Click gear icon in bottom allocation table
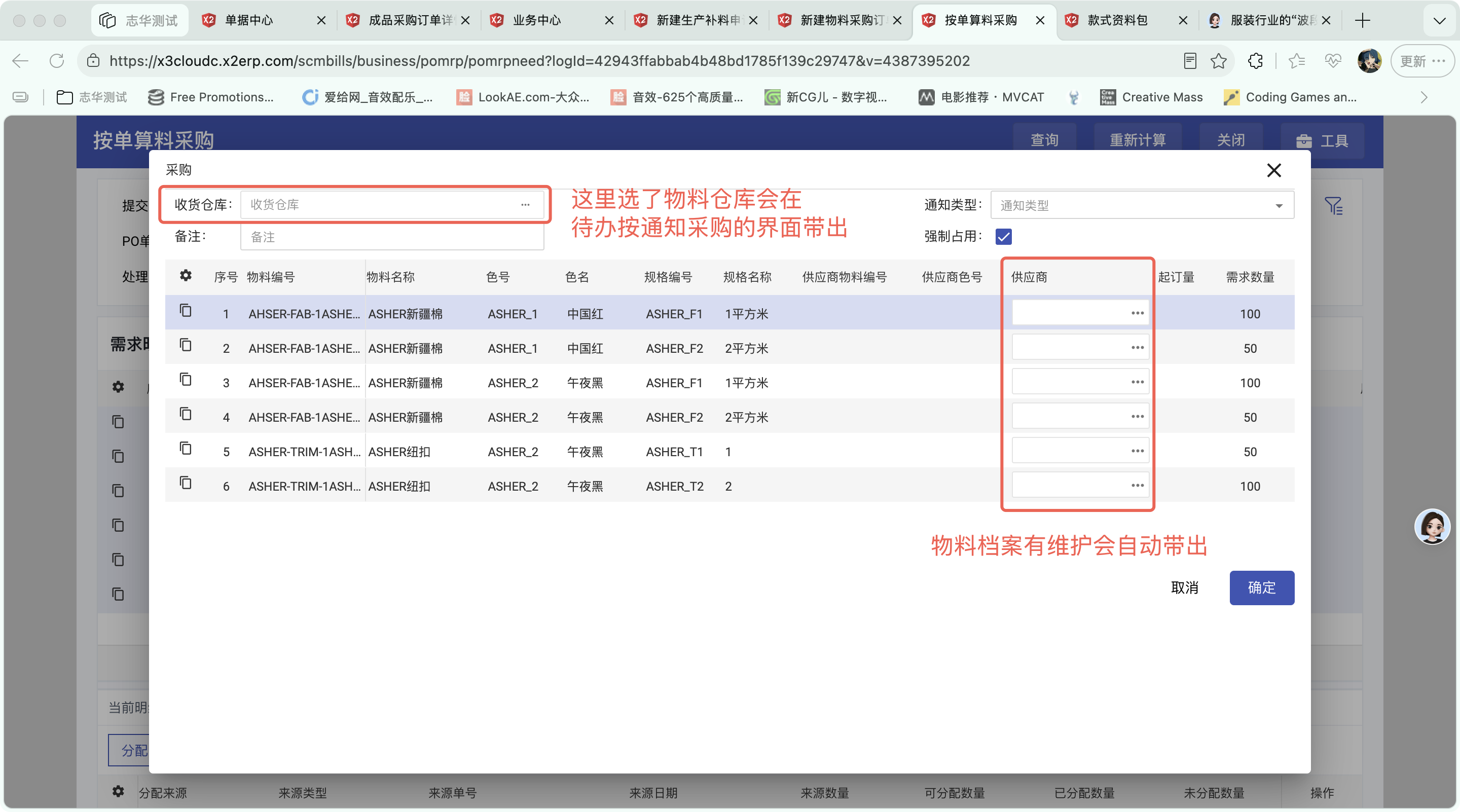 [118, 791]
